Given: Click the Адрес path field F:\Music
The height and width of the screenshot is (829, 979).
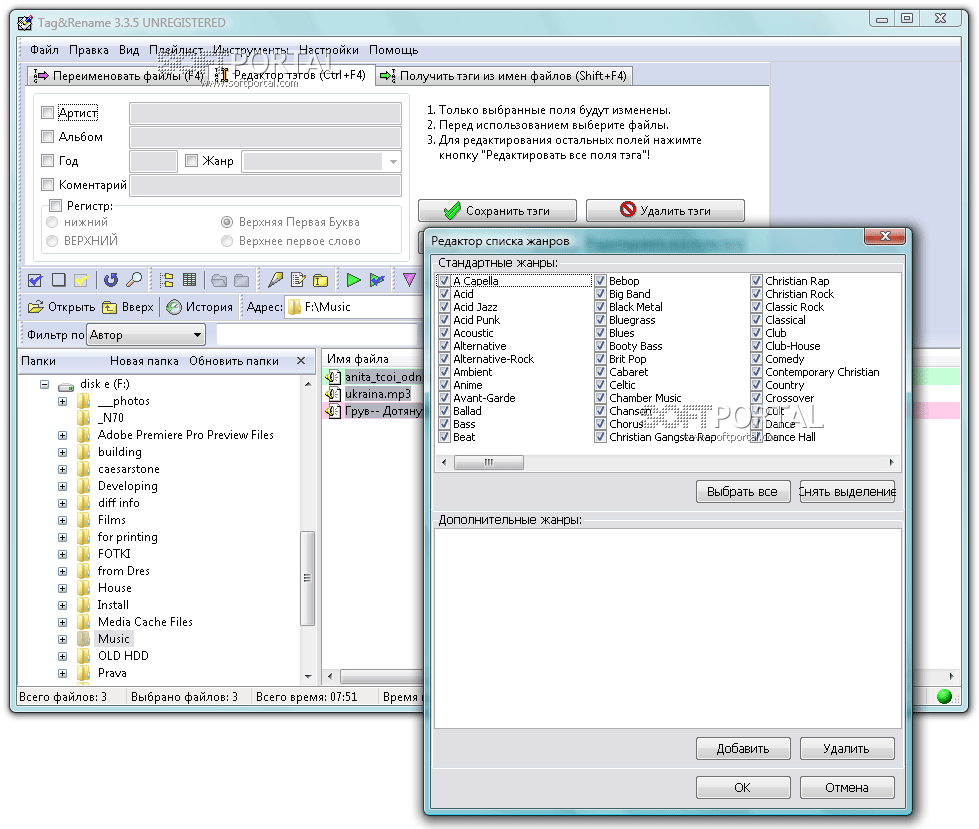Looking at the screenshot, I should click(355, 307).
